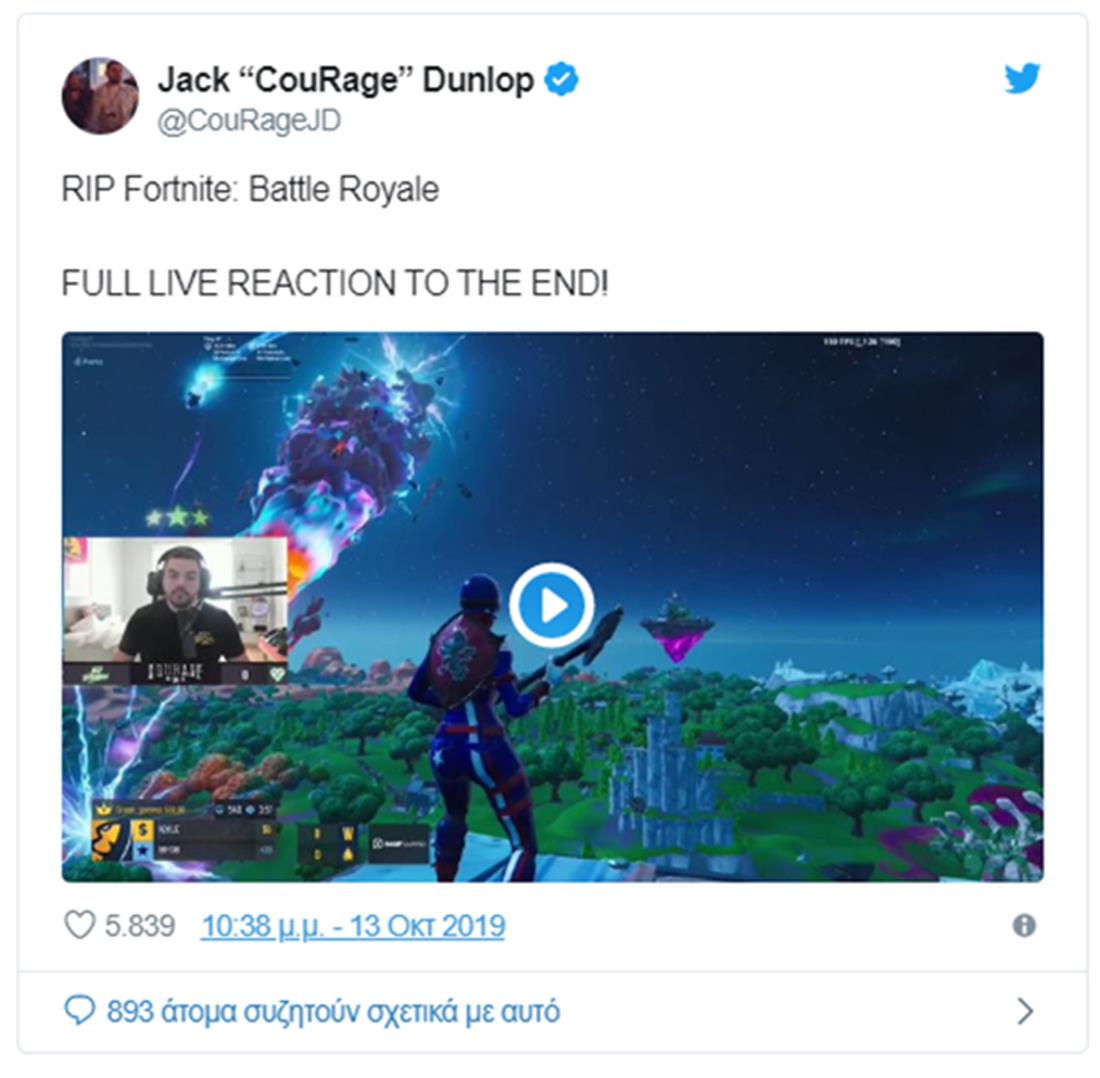1100x1078 pixels.
Task: Click the RIP Fortnite: Battle Royale text
Action: pos(250,189)
